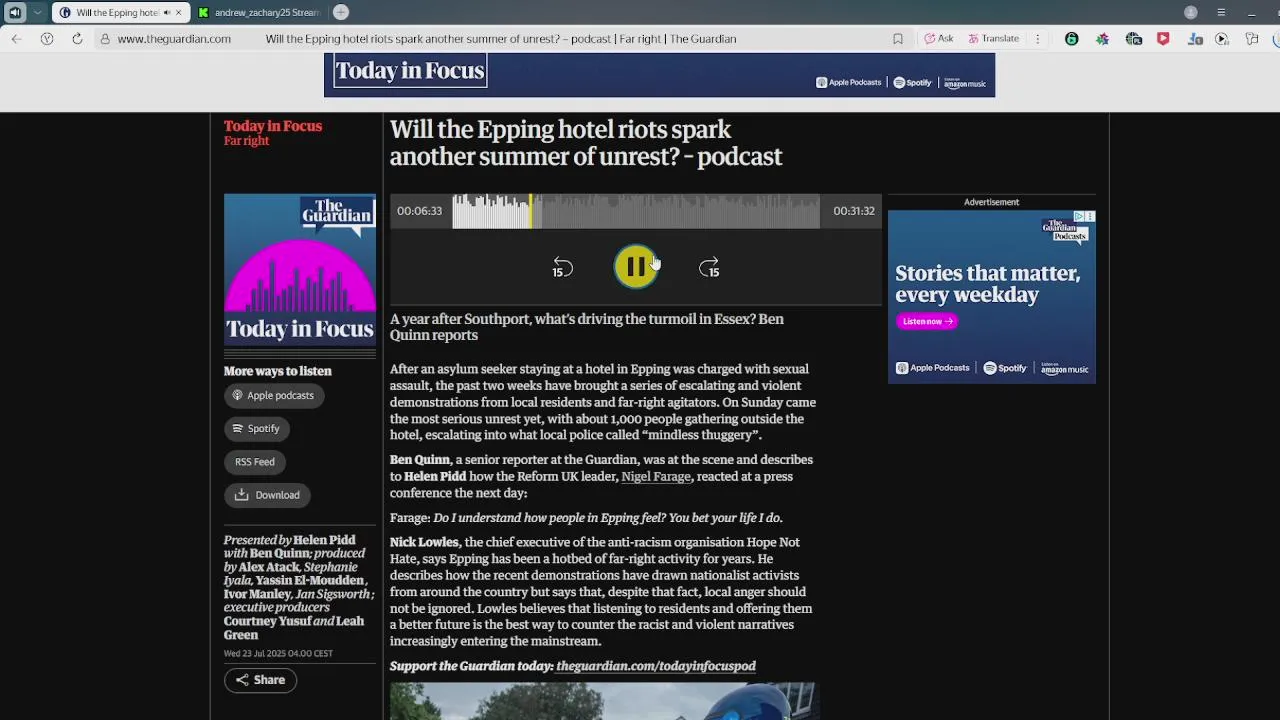Screen dimensions: 1280x720
Task: Click amazon music logo in the sidebar ad
Action: click(x=1064, y=368)
